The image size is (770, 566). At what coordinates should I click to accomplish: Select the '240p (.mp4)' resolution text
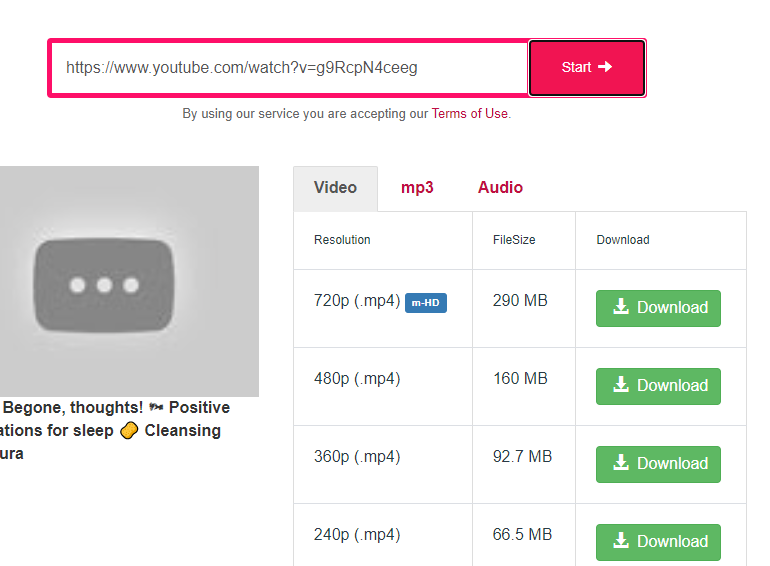pos(357,535)
